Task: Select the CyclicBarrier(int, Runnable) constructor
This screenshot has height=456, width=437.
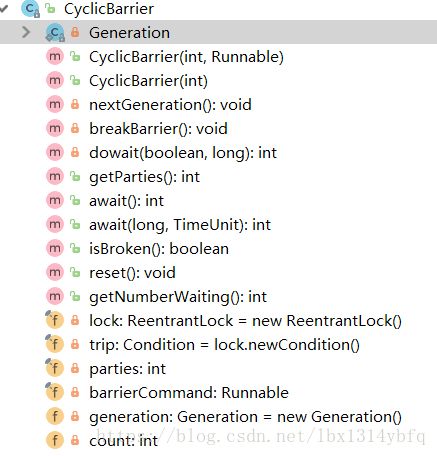Action: 186,57
